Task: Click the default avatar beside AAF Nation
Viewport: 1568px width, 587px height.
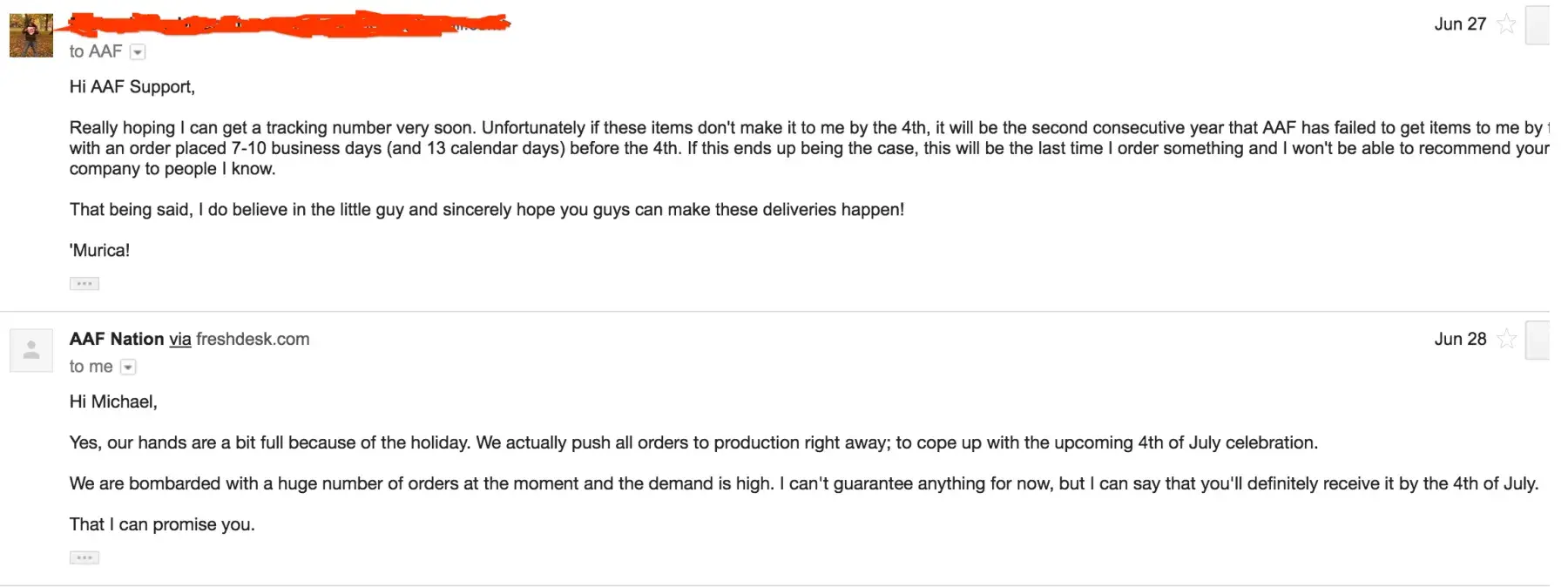Action: [31, 350]
